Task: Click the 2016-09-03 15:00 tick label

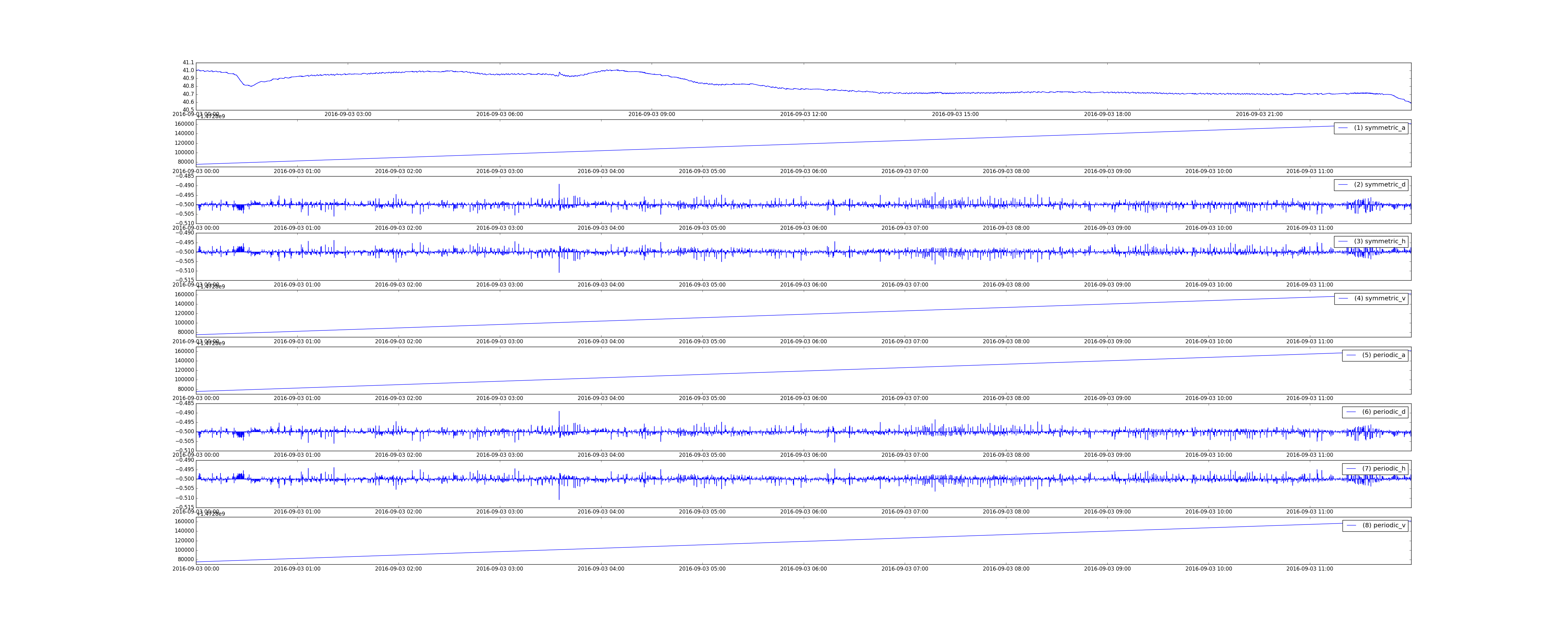Action: 955,114
